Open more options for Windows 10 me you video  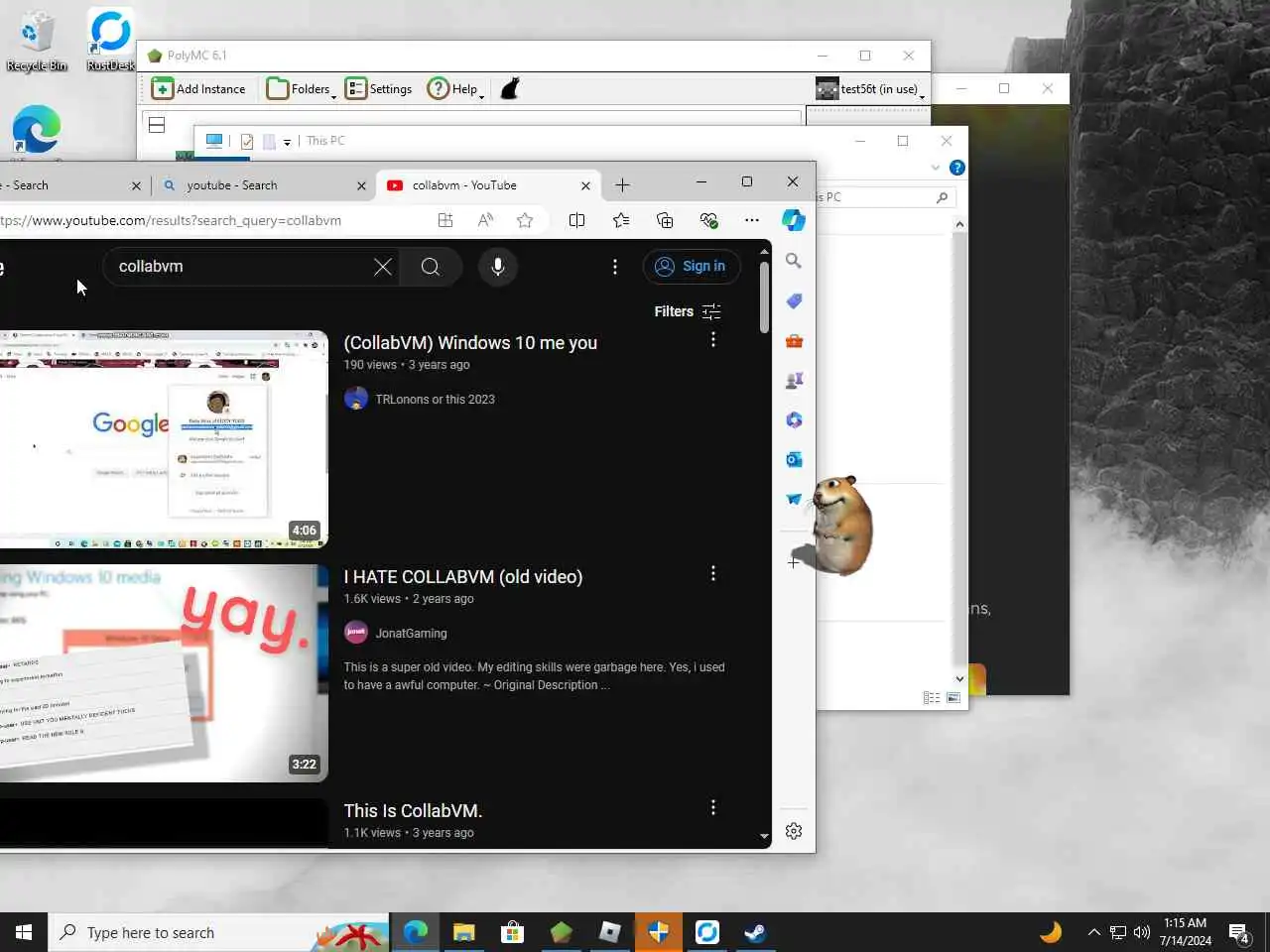[712, 339]
